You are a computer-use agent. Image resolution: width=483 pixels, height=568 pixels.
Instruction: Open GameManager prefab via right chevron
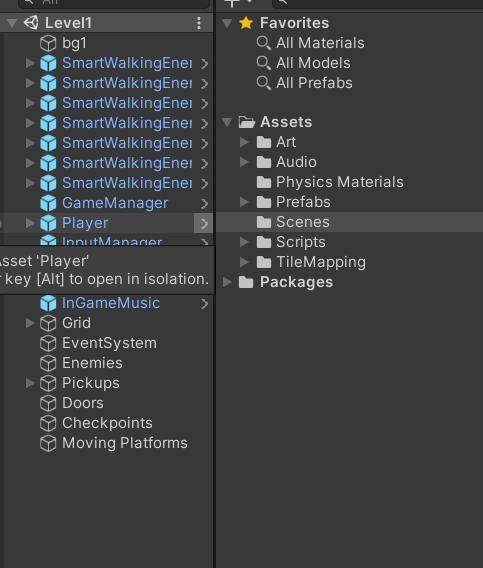tap(204, 204)
